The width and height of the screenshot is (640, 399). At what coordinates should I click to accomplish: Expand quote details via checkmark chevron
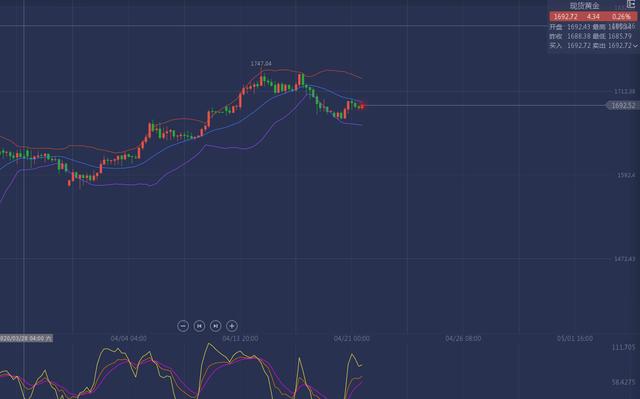pyautogui.click(x=635, y=46)
